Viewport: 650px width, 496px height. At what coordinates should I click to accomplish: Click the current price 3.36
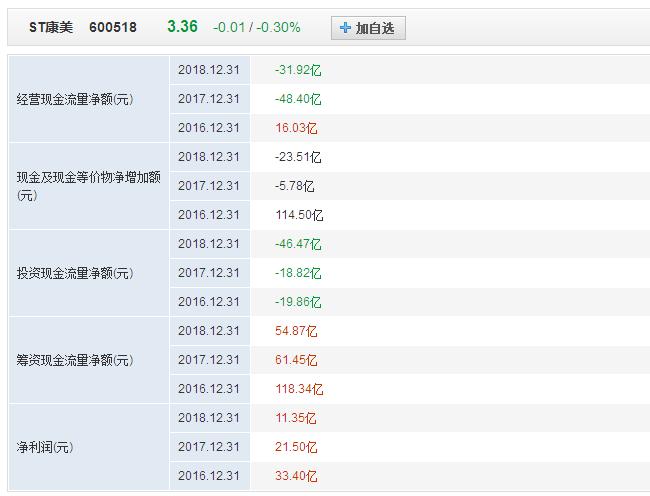click(182, 27)
